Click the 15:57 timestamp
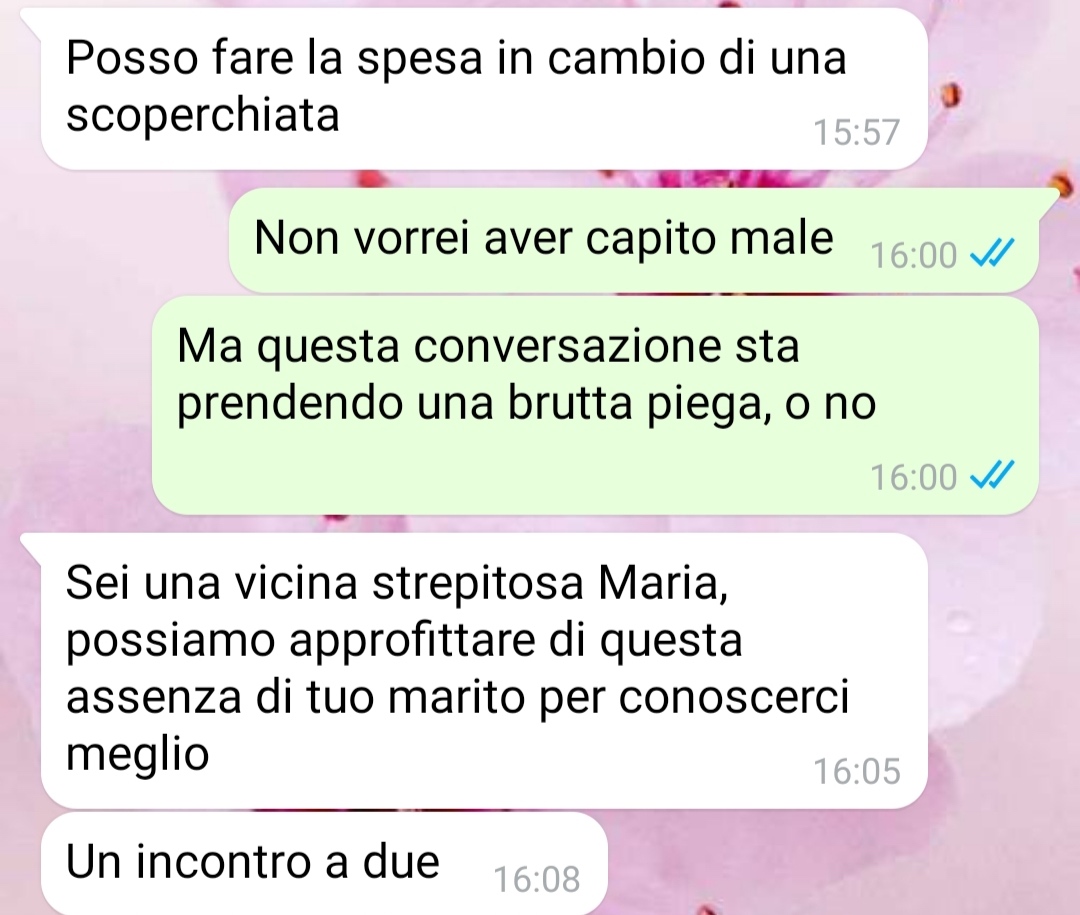This screenshot has height=915, width=1080. pyautogui.click(x=857, y=132)
